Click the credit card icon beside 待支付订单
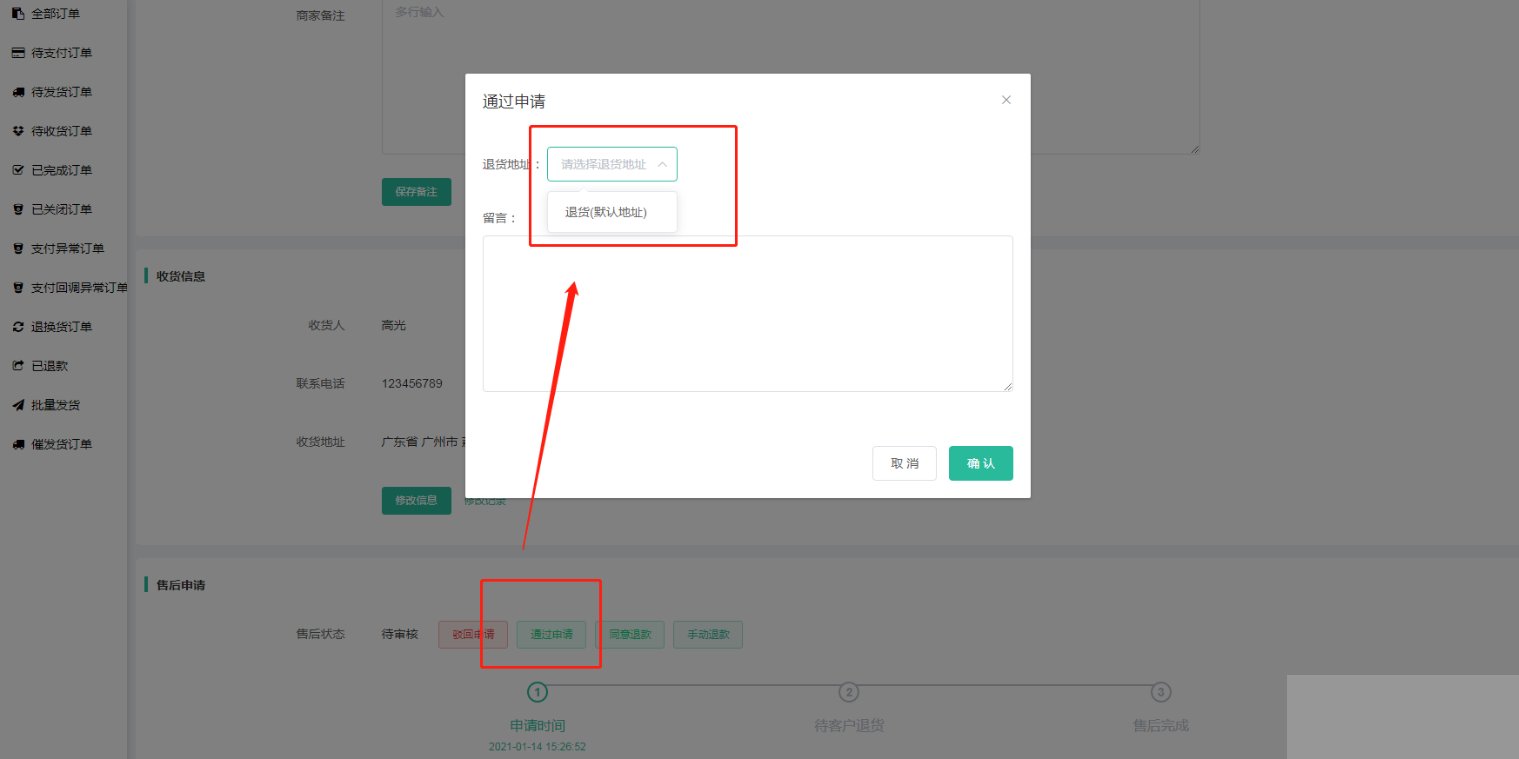 click(18, 53)
